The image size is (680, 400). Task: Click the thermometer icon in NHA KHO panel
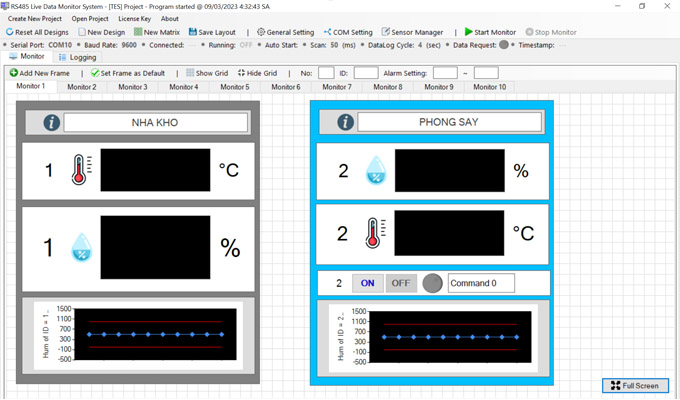tap(80, 170)
